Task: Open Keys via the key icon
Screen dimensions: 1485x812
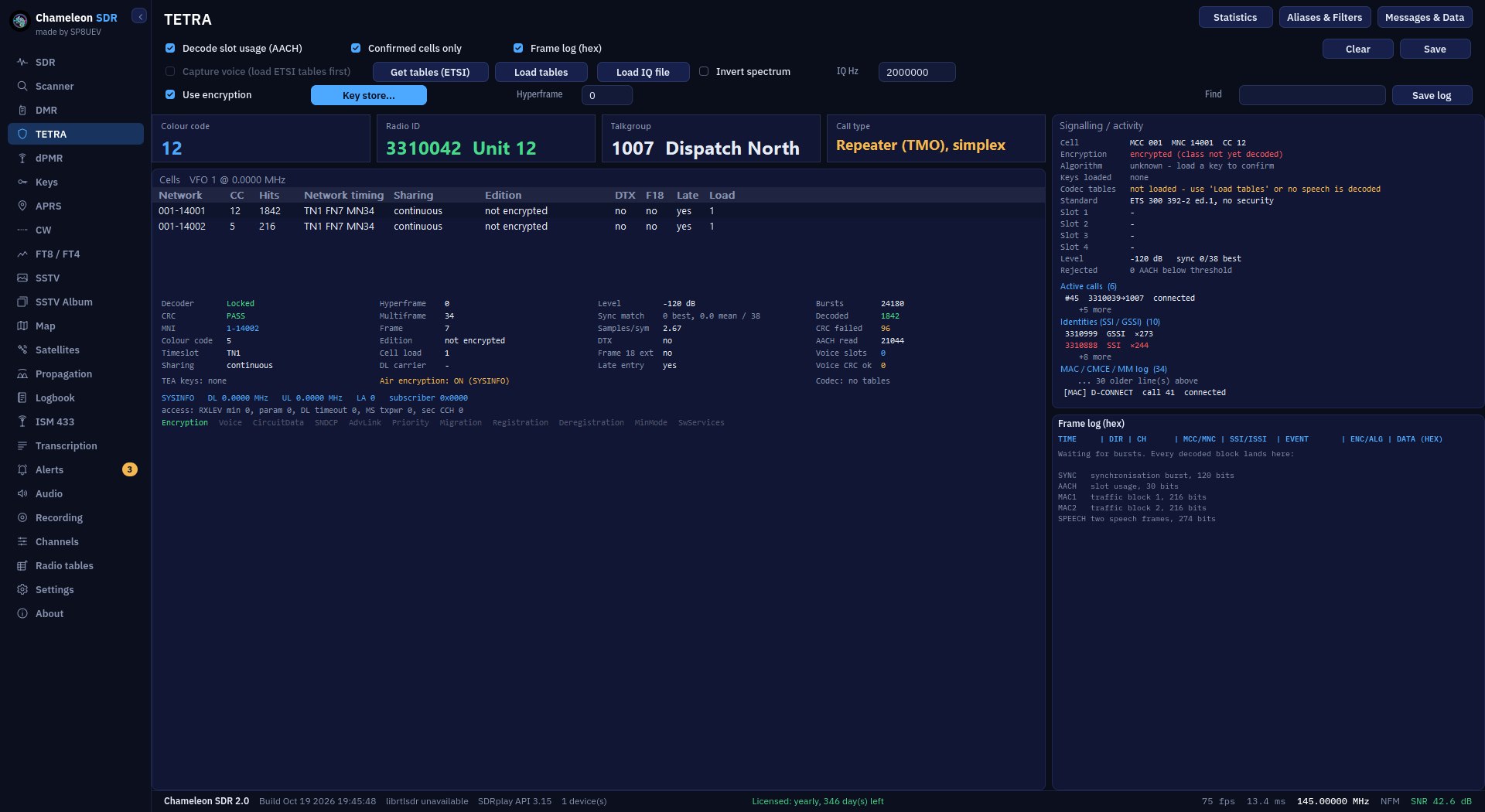Action: point(22,182)
